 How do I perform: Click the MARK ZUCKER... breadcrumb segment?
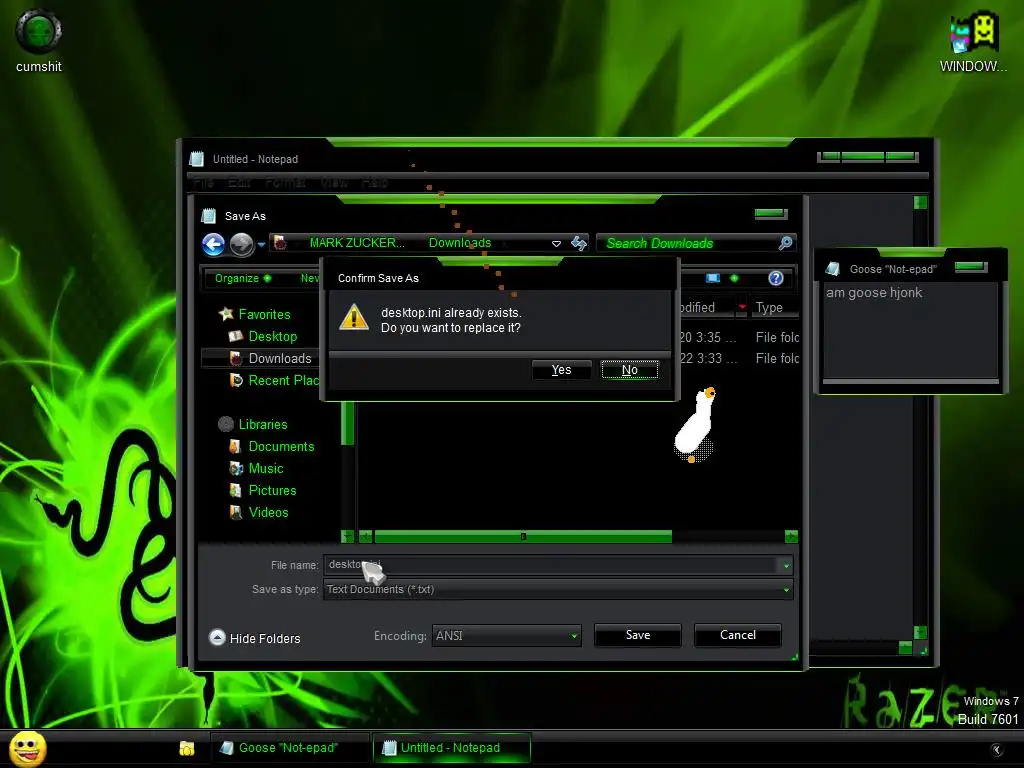coord(357,243)
